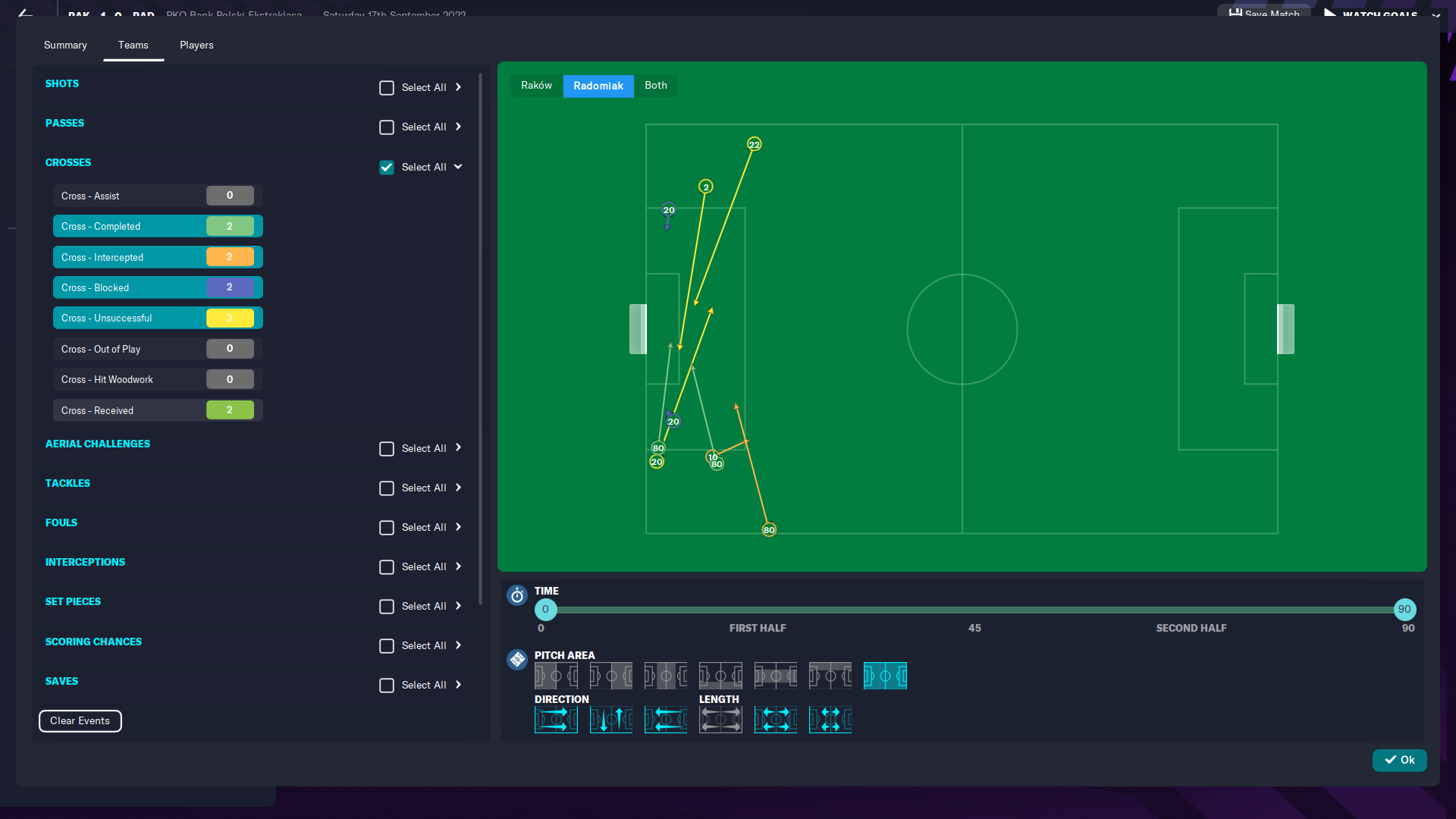Image resolution: width=1456 pixels, height=819 pixels.
Task: Toggle the Cross - Unsuccessful event filter
Action: pos(158,318)
